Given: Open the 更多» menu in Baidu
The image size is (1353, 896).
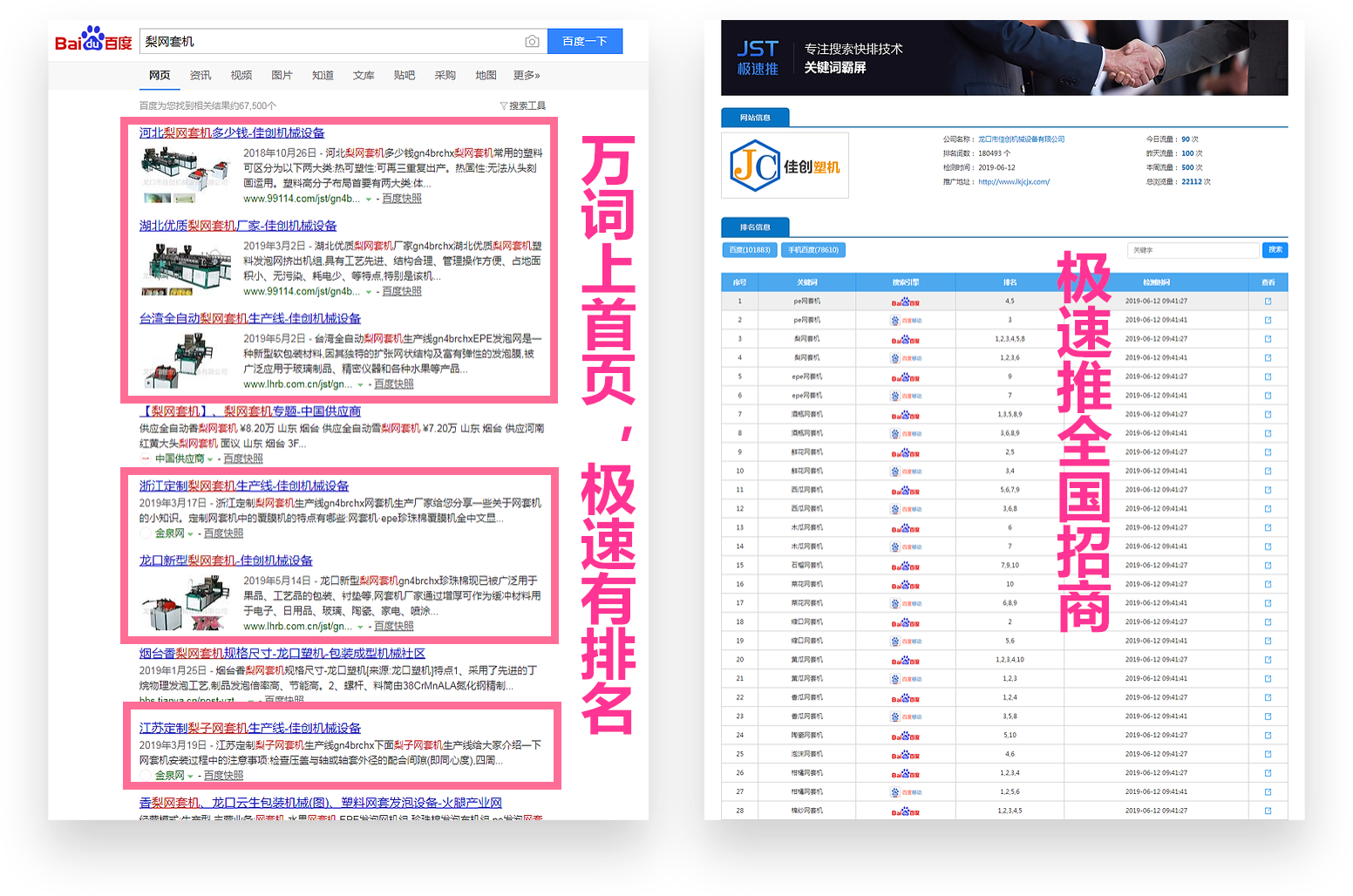Looking at the screenshot, I should pos(527,76).
